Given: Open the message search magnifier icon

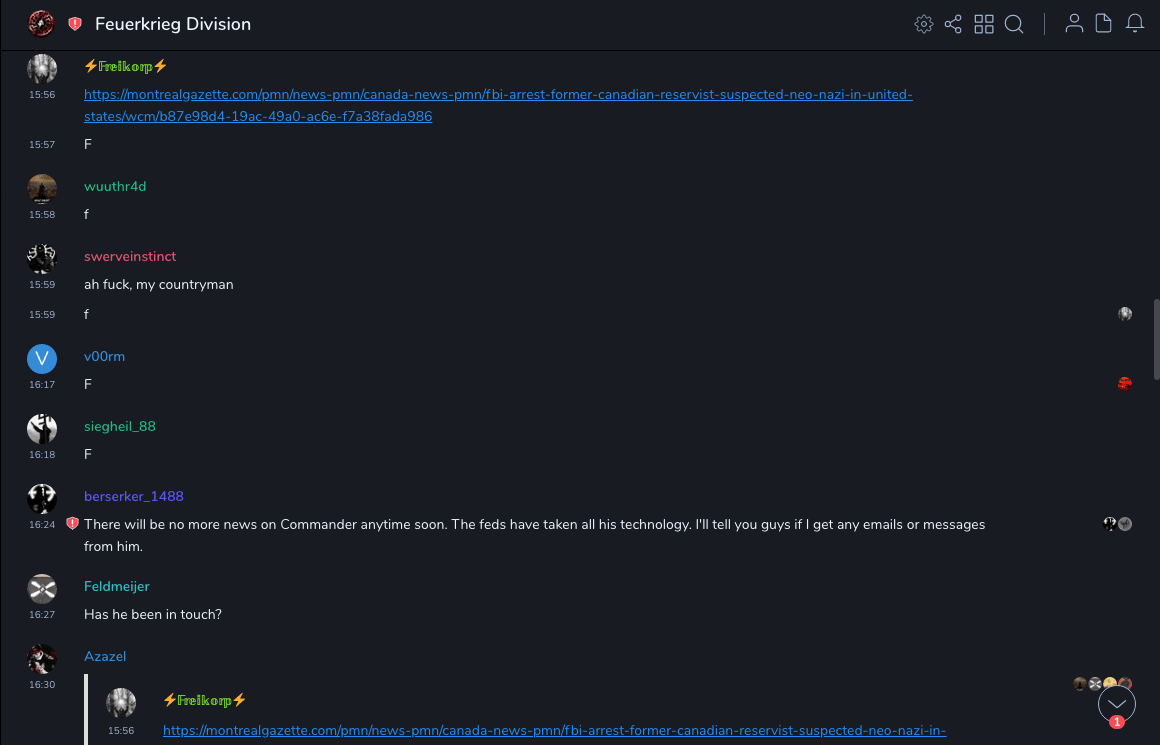Looking at the screenshot, I should 1014,24.
